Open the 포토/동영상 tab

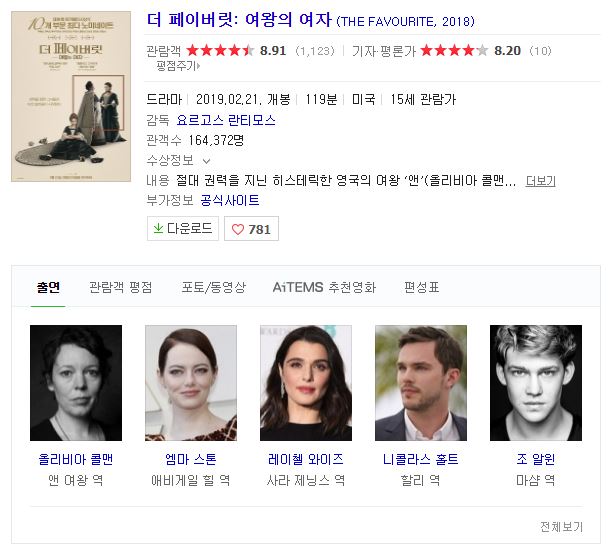point(214,287)
